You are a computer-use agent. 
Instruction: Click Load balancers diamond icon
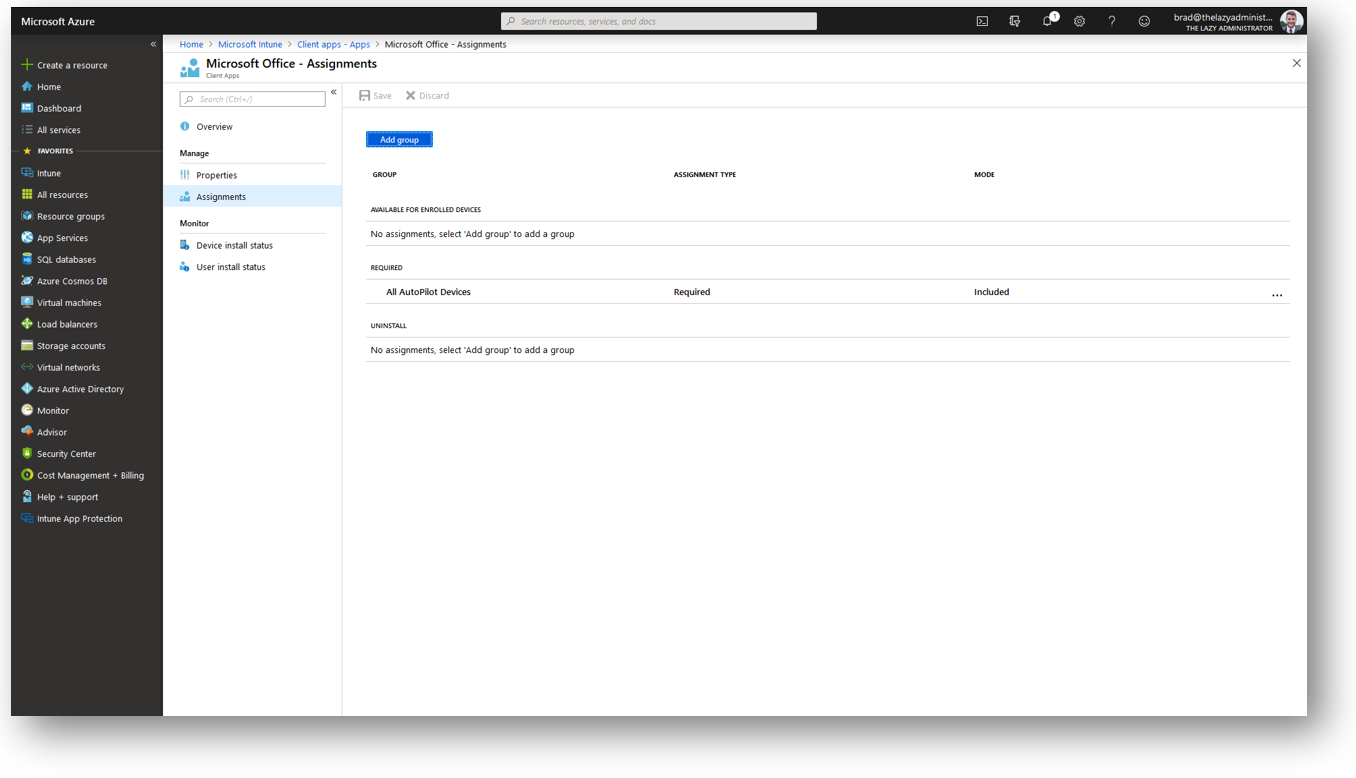click(x=27, y=324)
